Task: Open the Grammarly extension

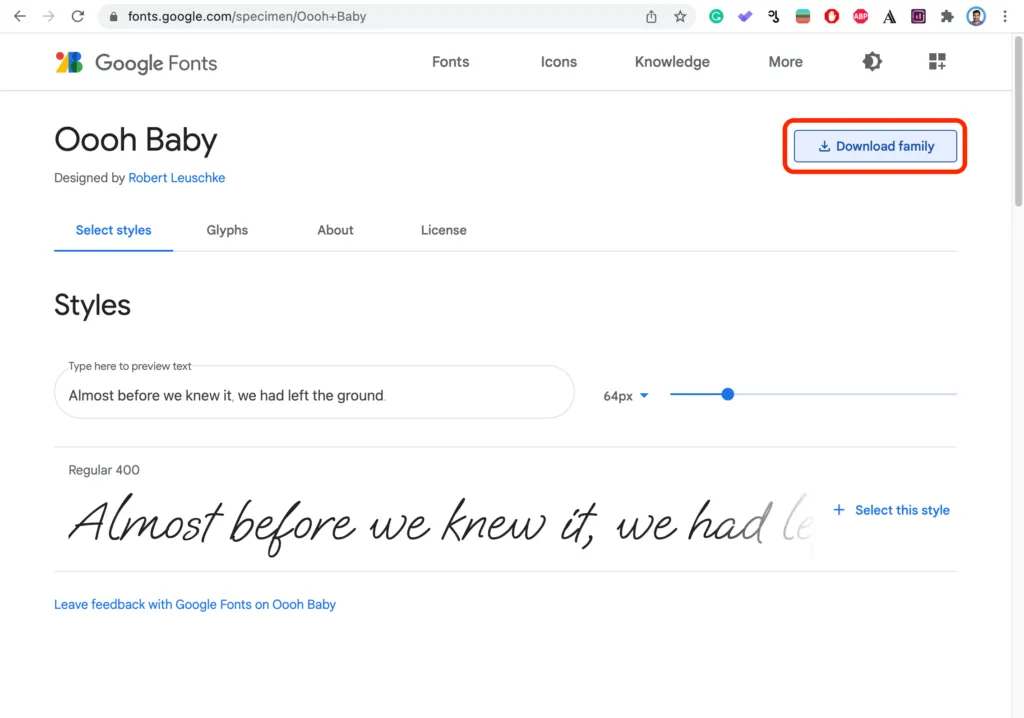Action: [x=716, y=16]
